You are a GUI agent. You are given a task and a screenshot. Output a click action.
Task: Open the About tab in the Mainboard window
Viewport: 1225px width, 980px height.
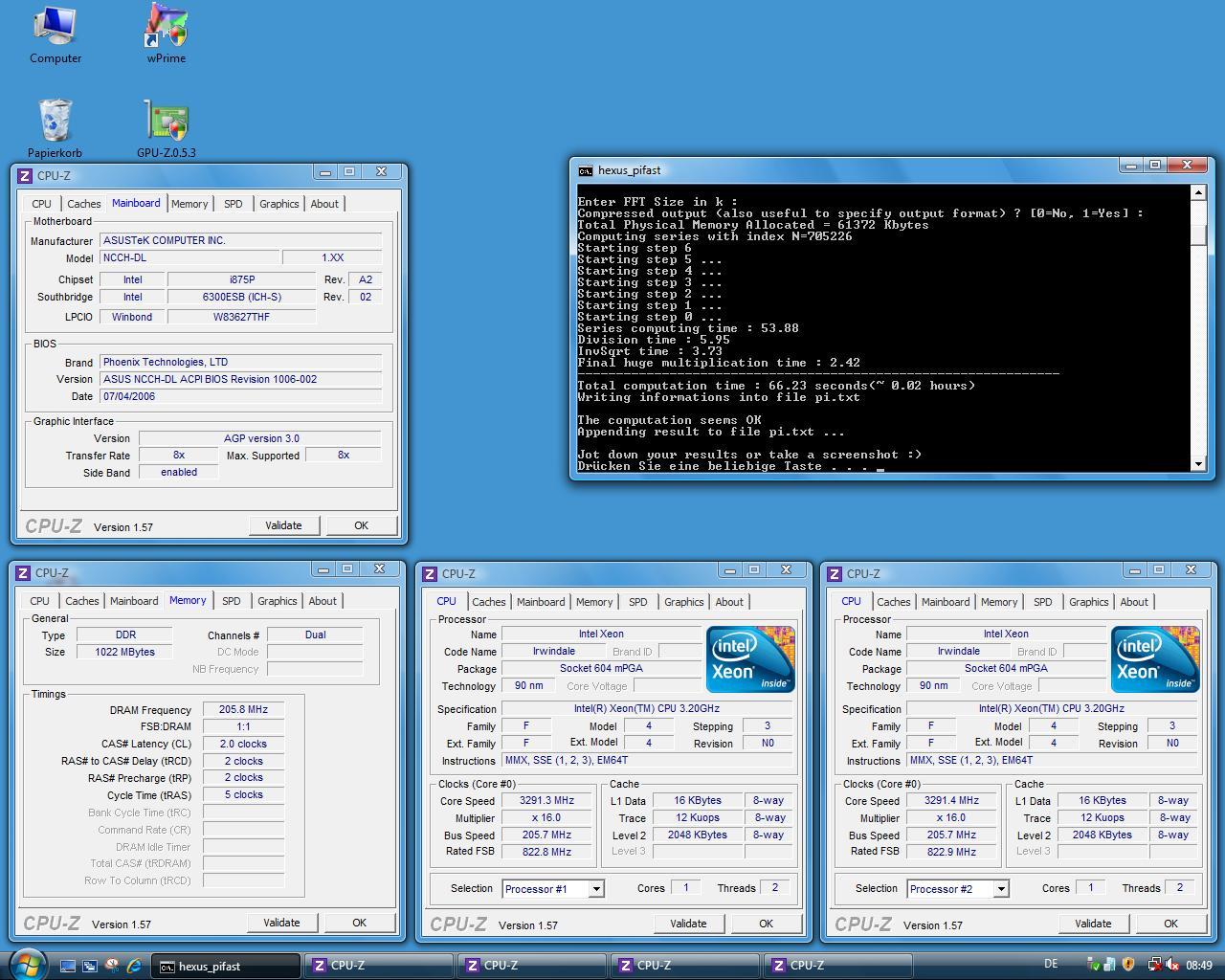tap(324, 204)
